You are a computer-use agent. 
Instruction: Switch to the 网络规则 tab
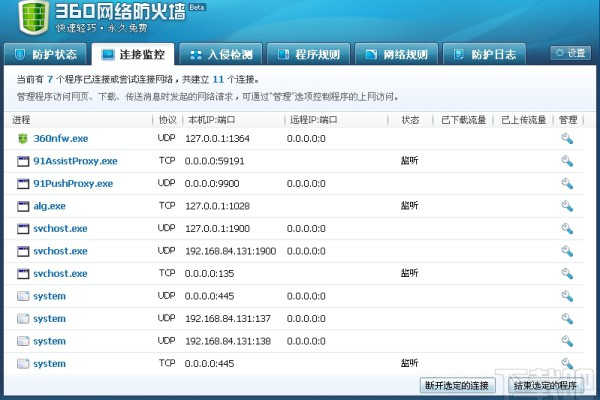(396, 54)
